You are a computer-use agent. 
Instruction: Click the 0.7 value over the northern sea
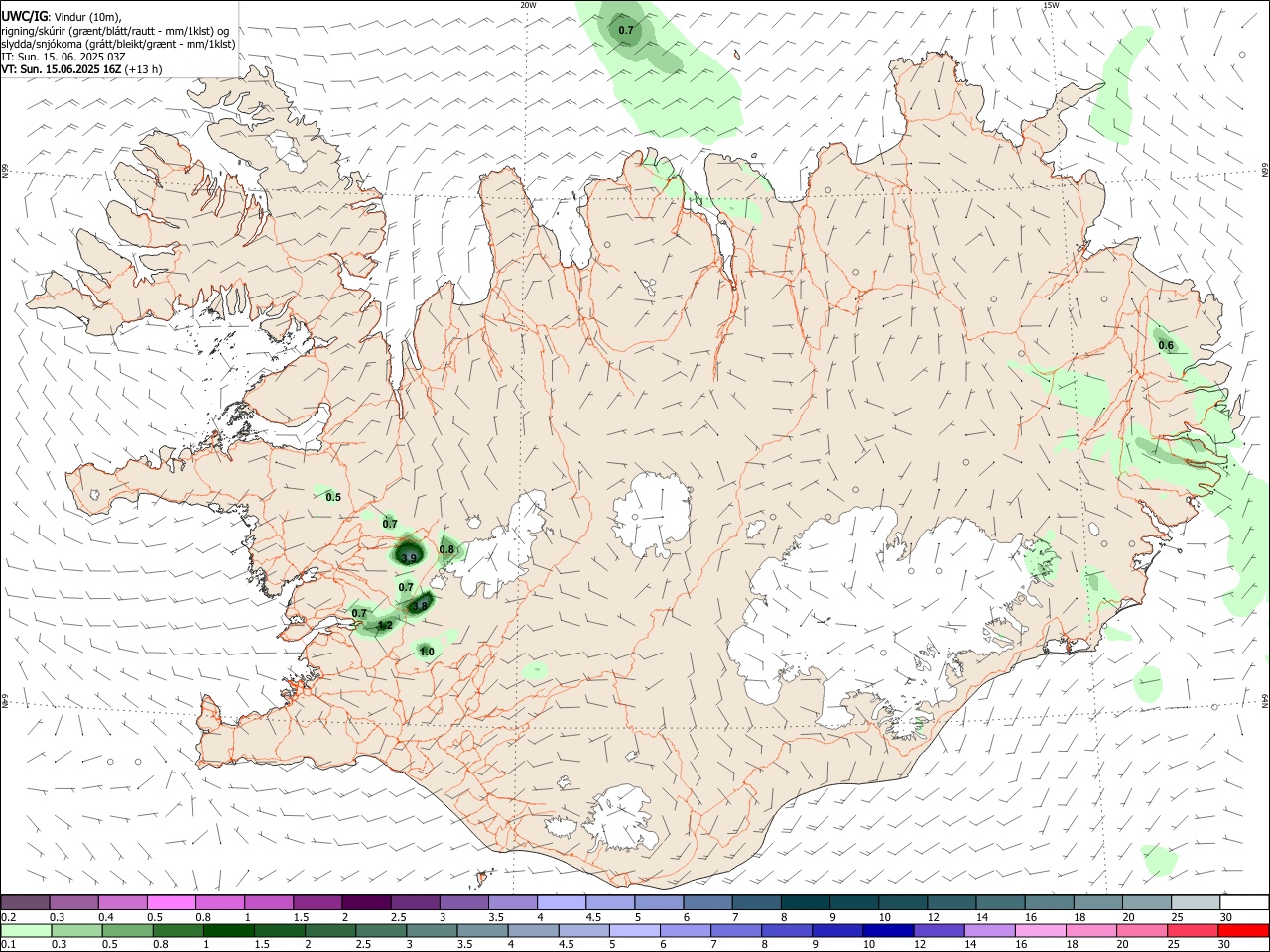pos(626,30)
